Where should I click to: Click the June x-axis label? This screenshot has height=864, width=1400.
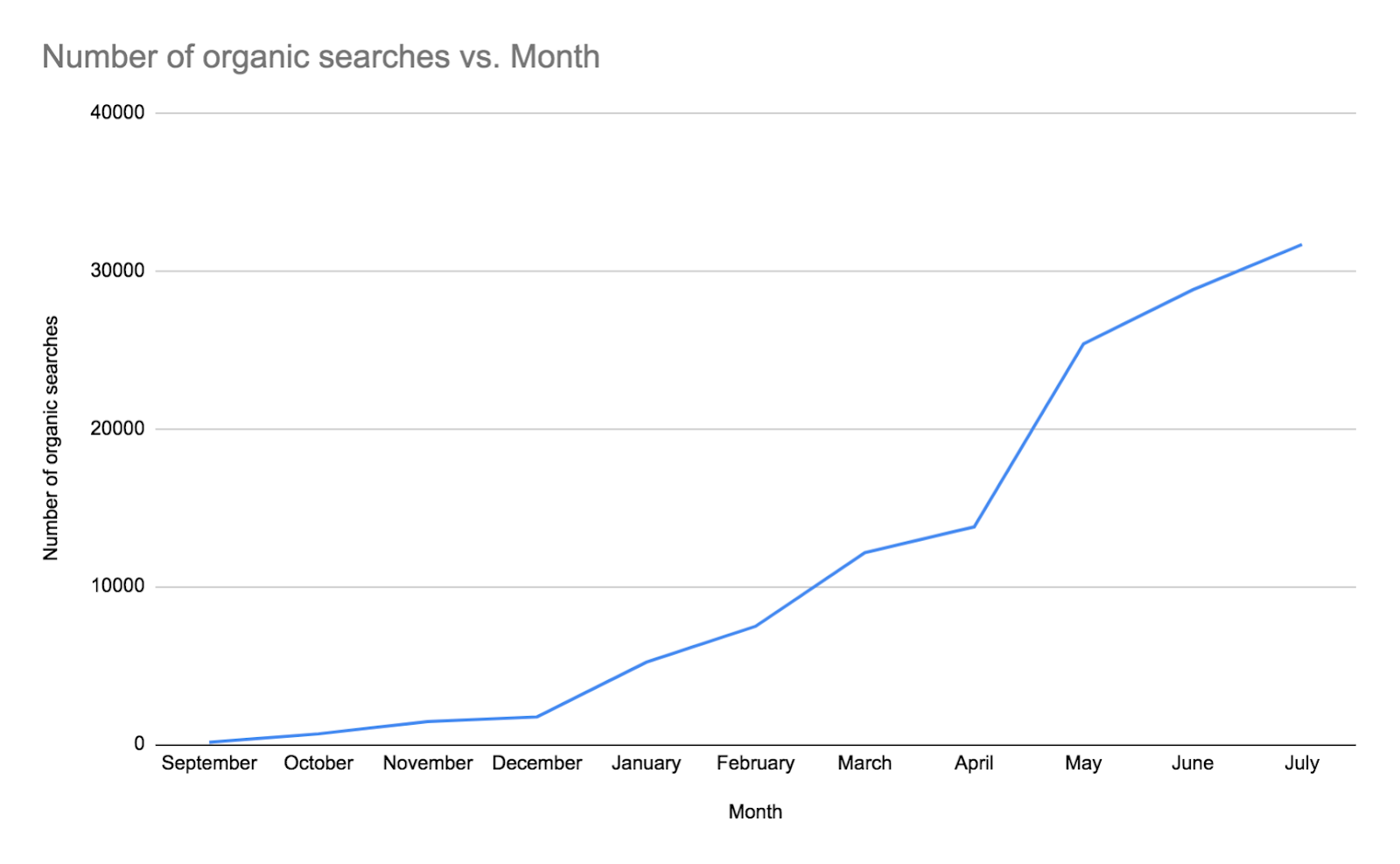coord(1193,763)
